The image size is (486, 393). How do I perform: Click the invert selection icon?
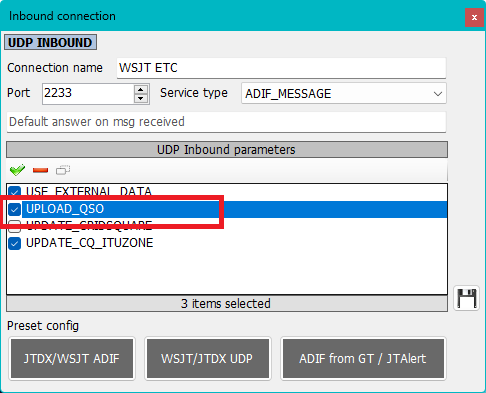[63, 170]
